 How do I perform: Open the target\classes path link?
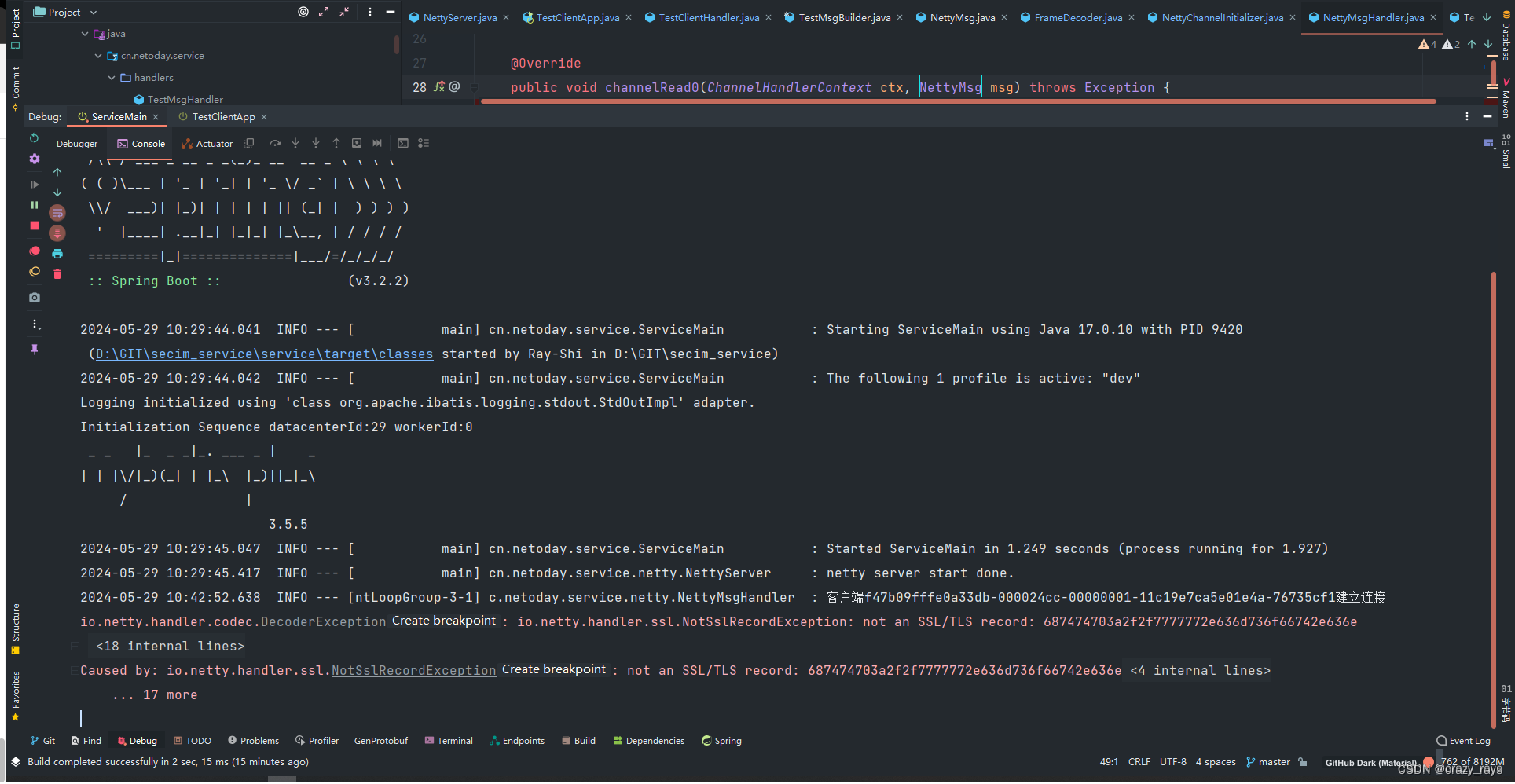tap(264, 354)
